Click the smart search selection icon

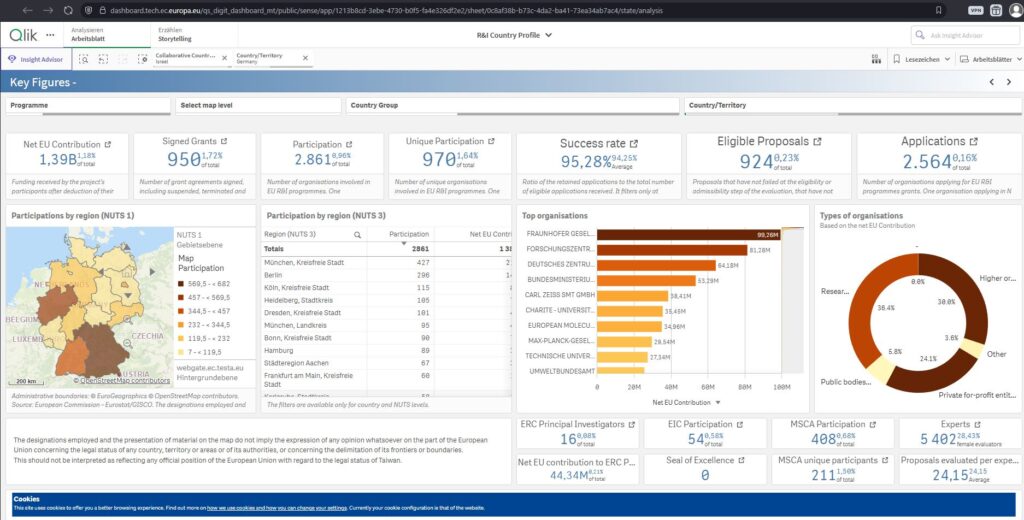[x=84, y=59]
